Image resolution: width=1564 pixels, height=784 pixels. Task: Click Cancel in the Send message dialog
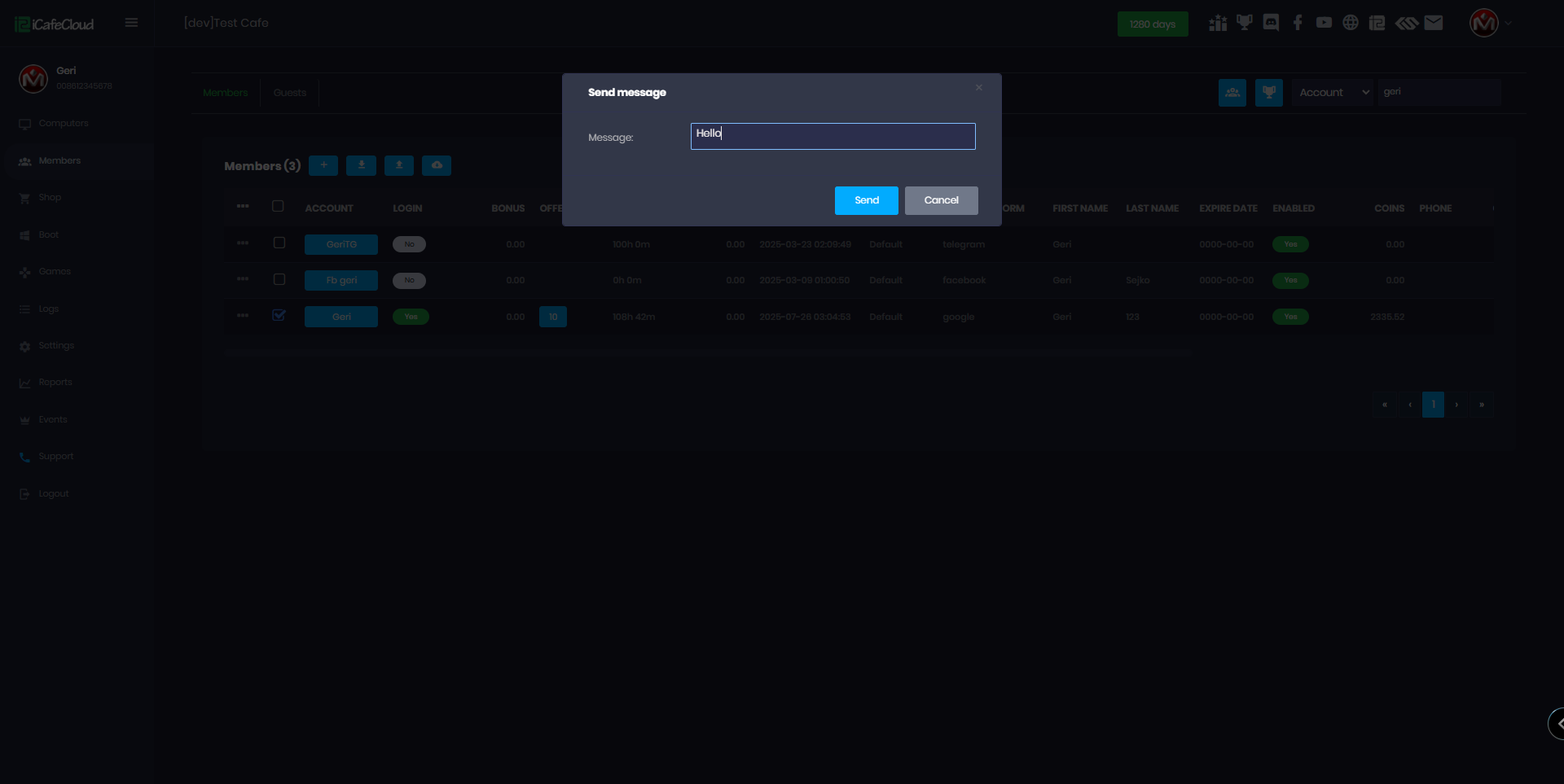click(x=941, y=200)
